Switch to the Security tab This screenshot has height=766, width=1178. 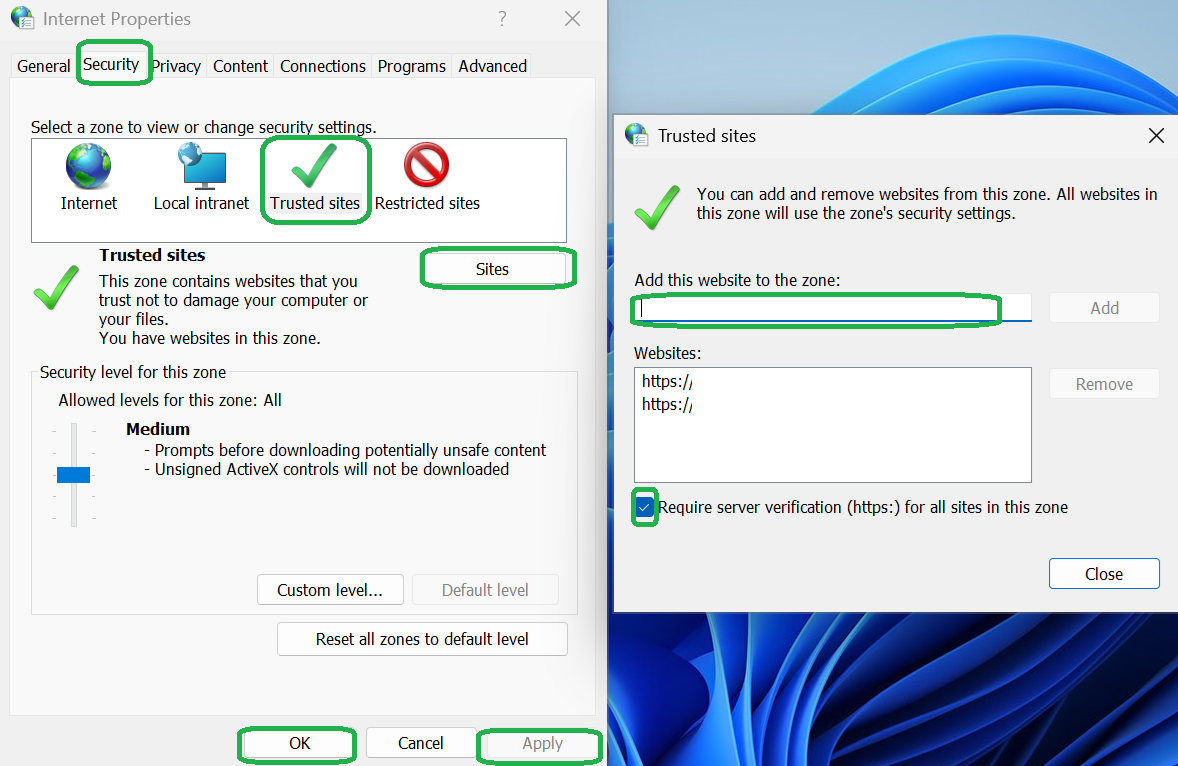click(x=111, y=65)
